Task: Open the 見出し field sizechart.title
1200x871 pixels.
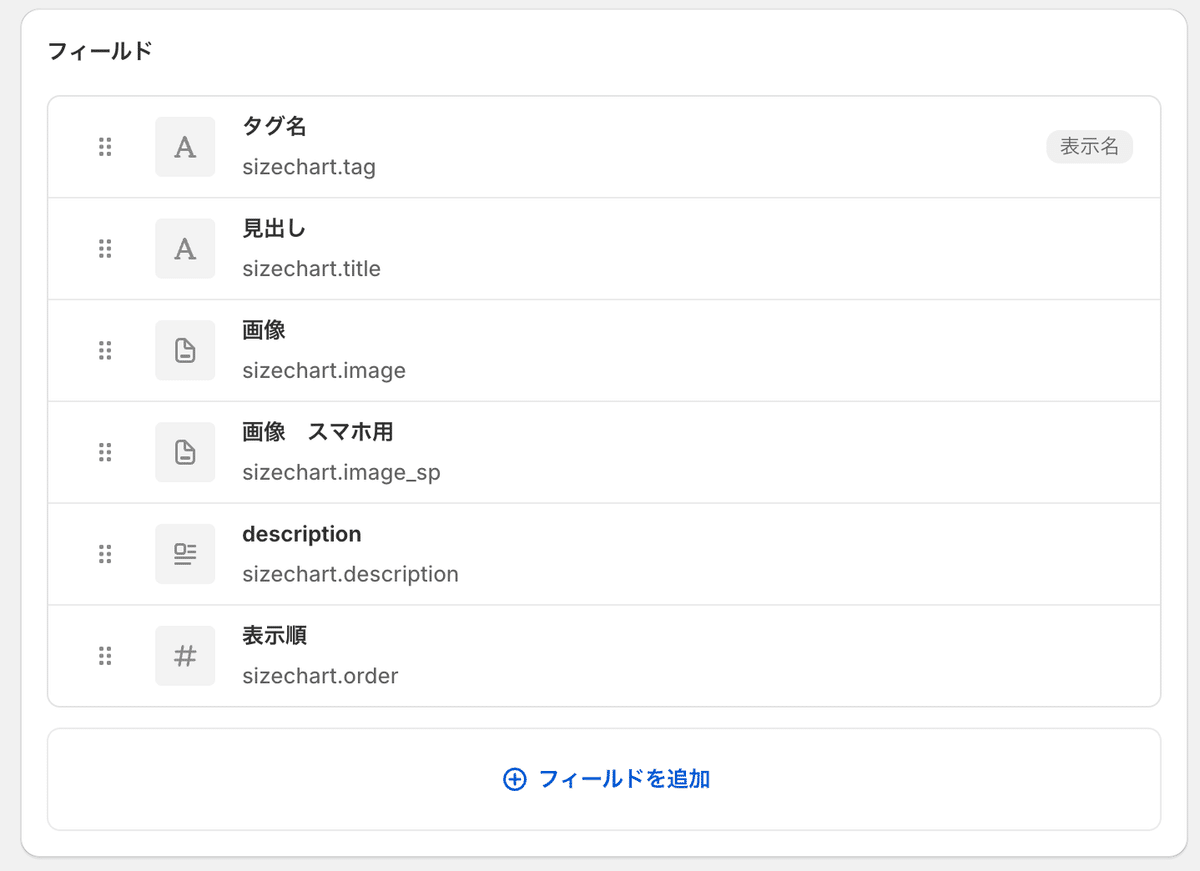Action: [604, 249]
